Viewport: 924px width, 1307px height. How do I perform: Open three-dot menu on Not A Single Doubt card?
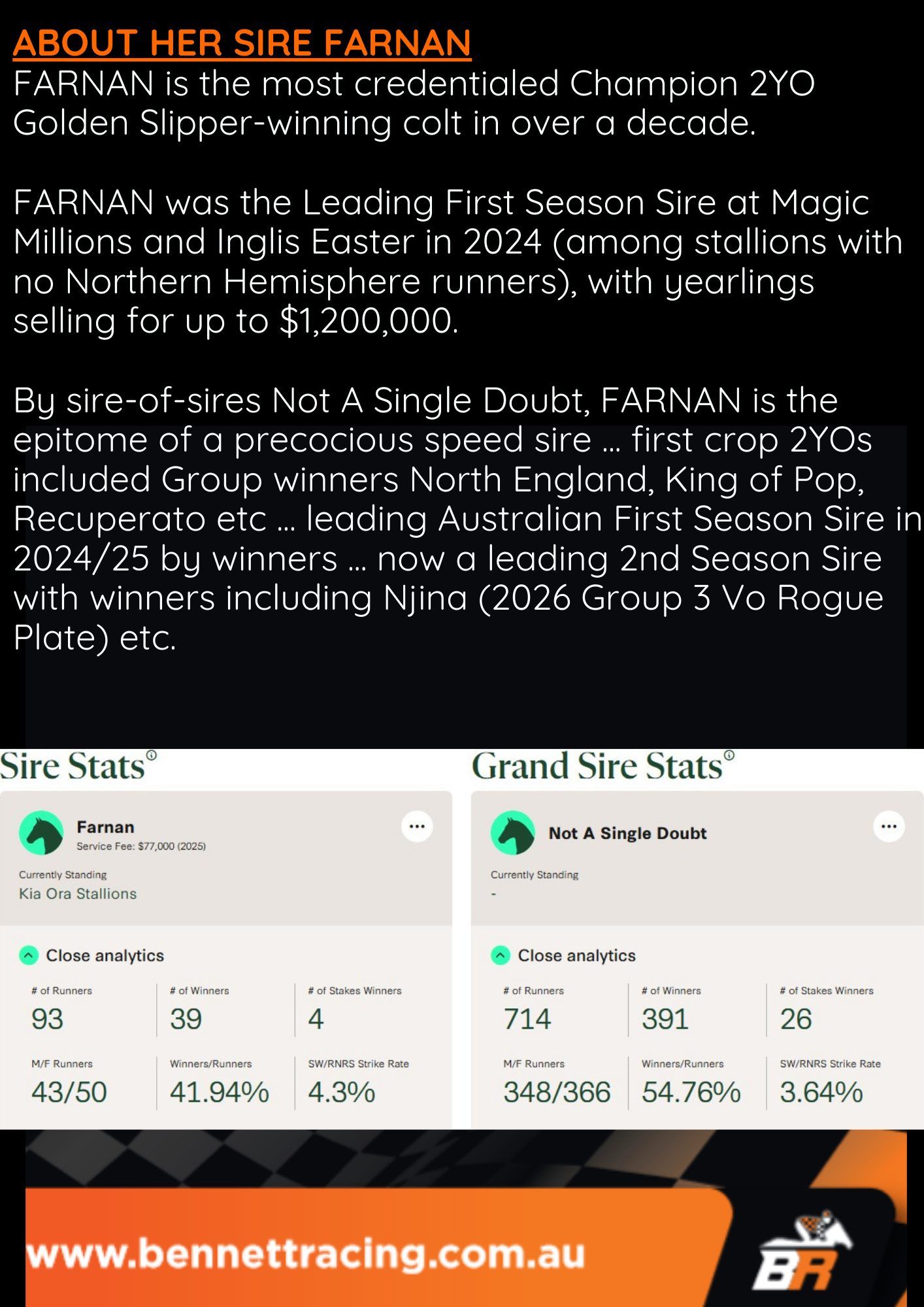889,827
